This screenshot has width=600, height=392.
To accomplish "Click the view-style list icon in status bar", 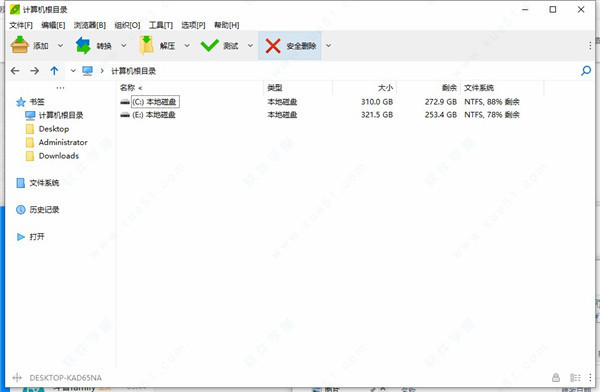I will [575, 378].
